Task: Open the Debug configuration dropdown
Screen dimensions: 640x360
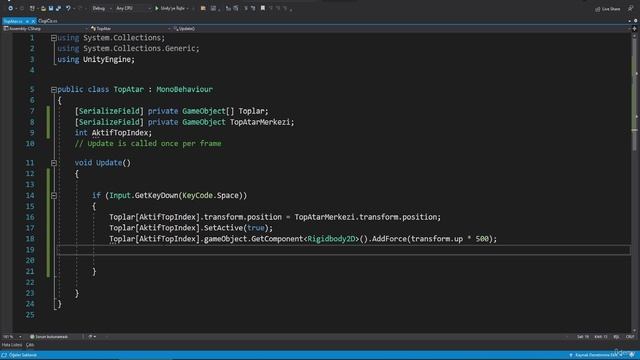Action: tap(101, 8)
